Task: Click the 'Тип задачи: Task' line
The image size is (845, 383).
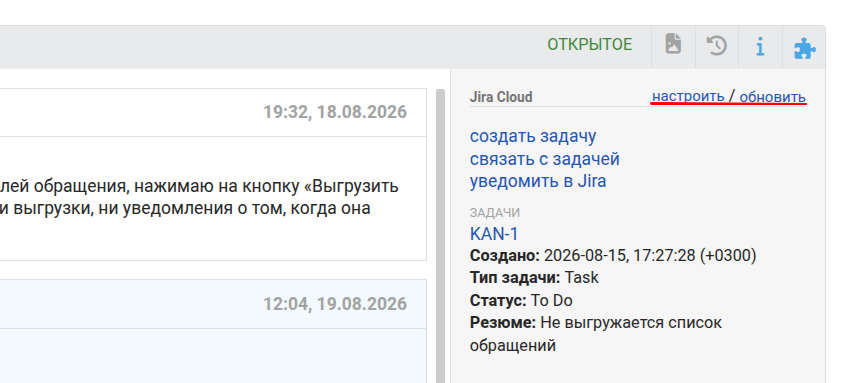Action: (534, 277)
